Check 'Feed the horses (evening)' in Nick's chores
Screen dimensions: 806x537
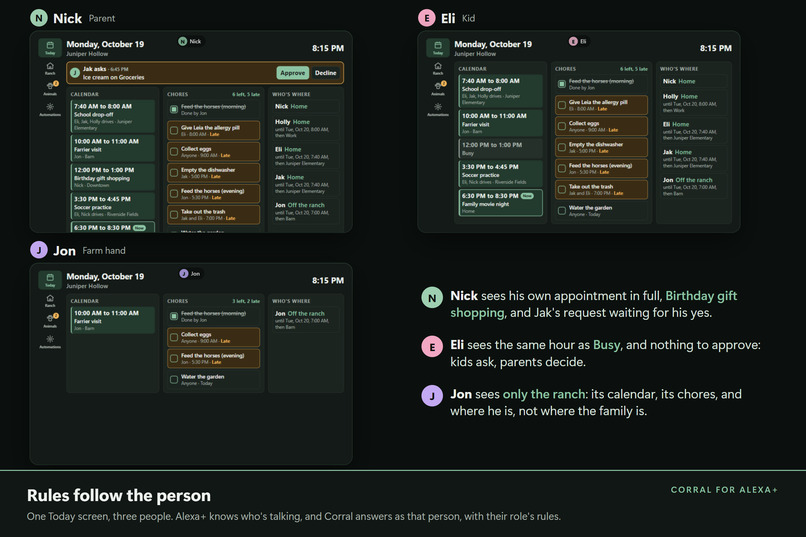(x=174, y=194)
